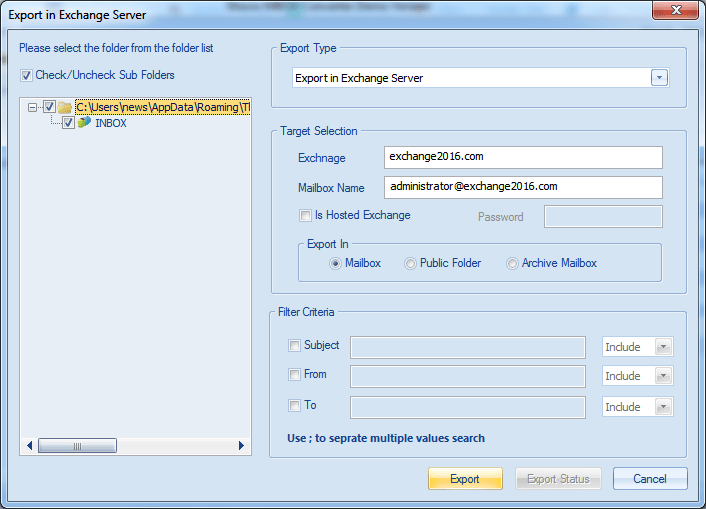This screenshot has height=509, width=706.
Task: Toggle Check/Uncheck Sub Folders checkbox
Action: (x=26, y=75)
